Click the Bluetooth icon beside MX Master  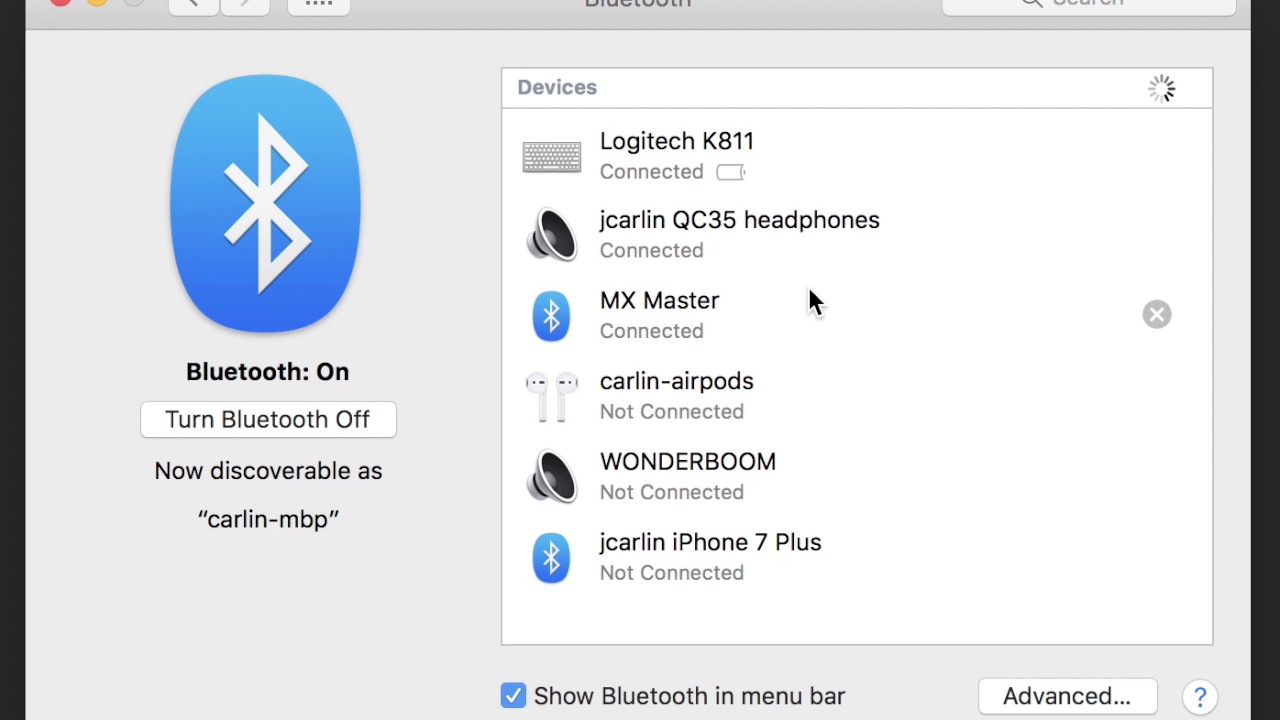click(551, 316)
